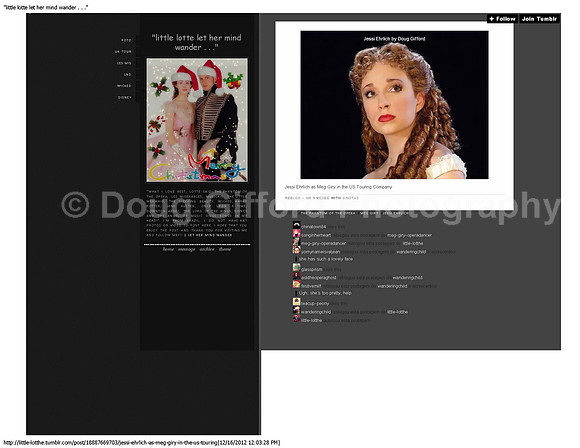
Task: Open the Jessi Ehrlich photo post image
Action: (394, 105)
